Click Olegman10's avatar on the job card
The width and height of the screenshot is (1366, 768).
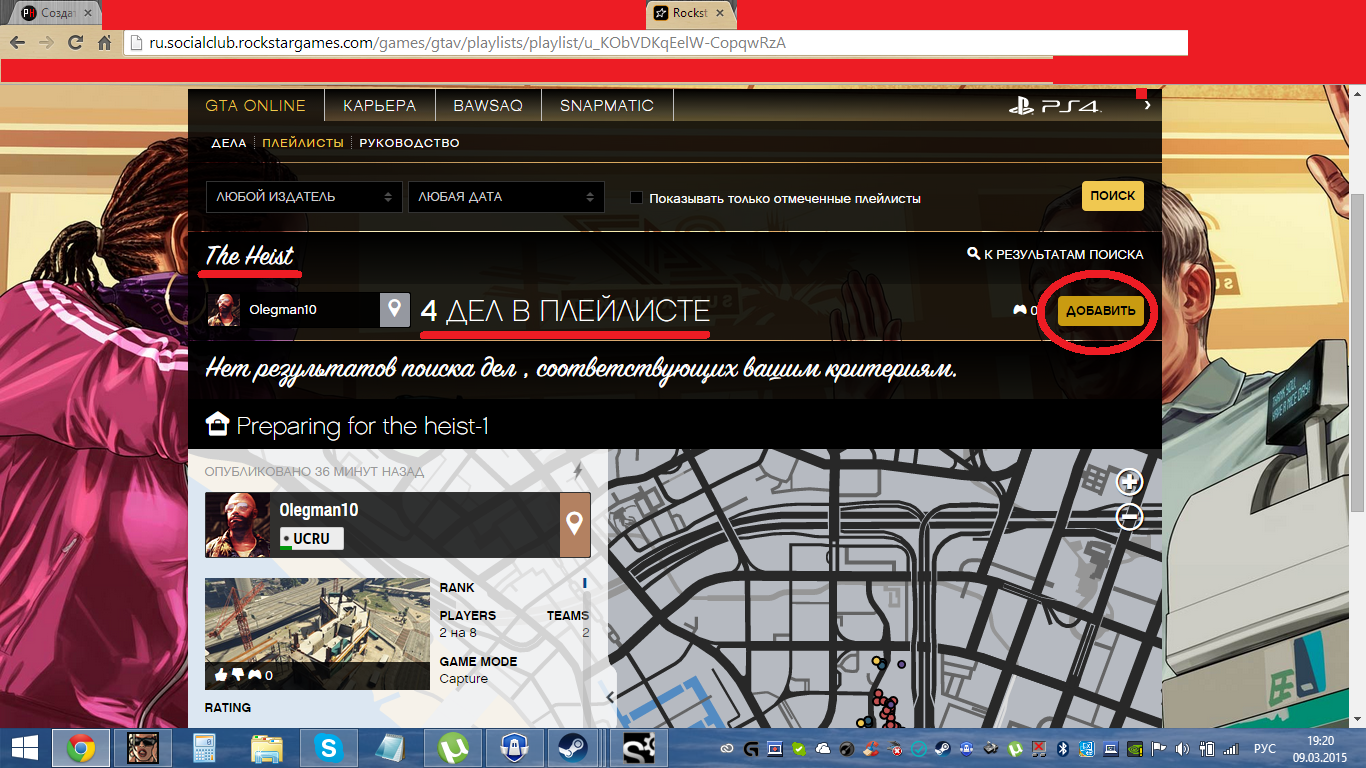[238, 525]
